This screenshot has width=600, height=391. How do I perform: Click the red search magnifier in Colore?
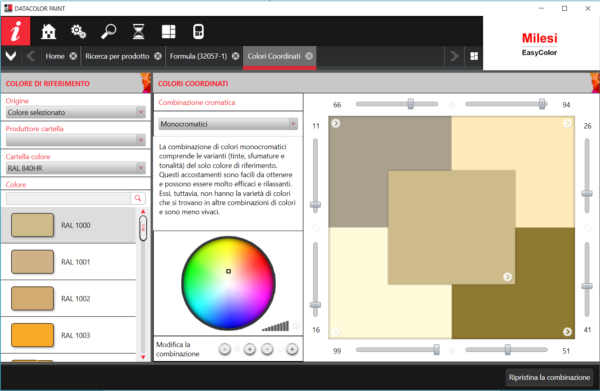tap(138, 198)
